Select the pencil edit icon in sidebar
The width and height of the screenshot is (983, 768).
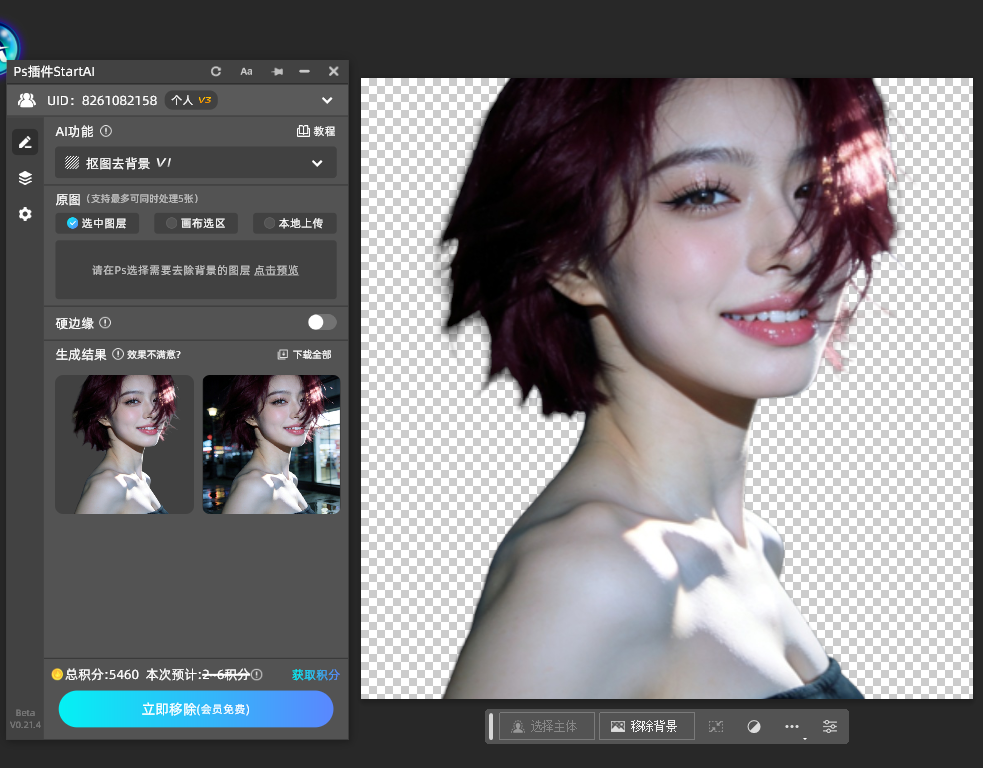(x=25, y=142)
